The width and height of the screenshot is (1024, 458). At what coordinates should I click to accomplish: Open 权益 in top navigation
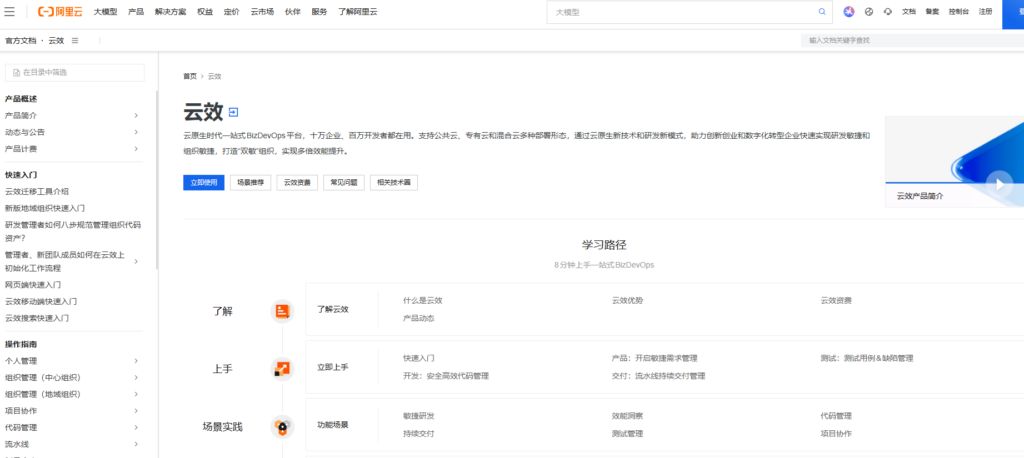(x=205, y=12)
